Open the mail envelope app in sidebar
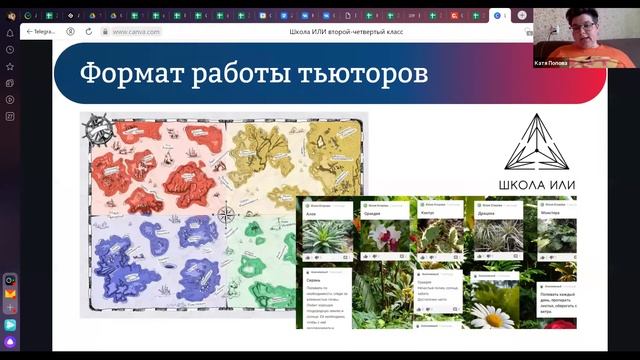 pos(10,294)
